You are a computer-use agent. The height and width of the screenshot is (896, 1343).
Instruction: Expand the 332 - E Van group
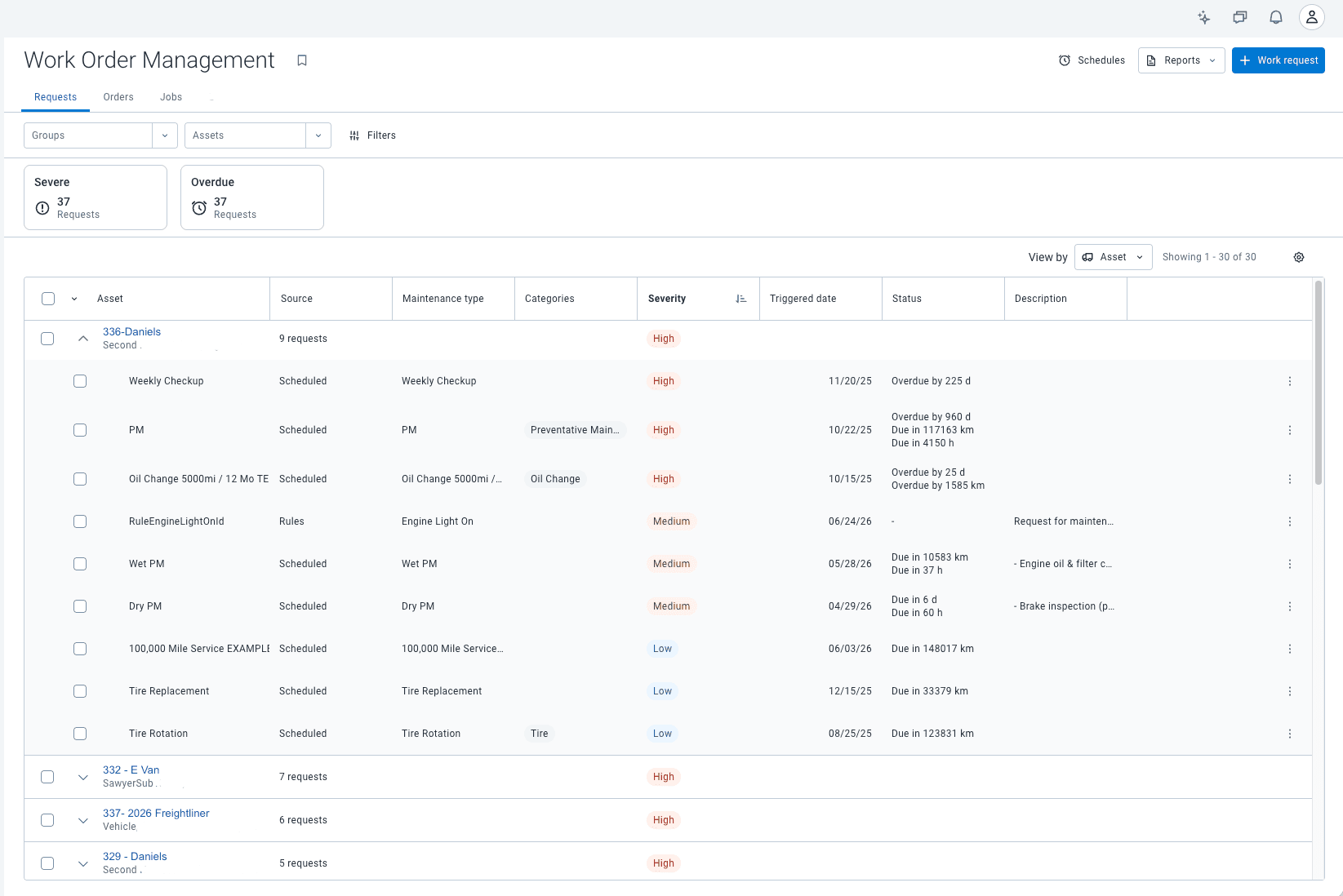[83, 777]
